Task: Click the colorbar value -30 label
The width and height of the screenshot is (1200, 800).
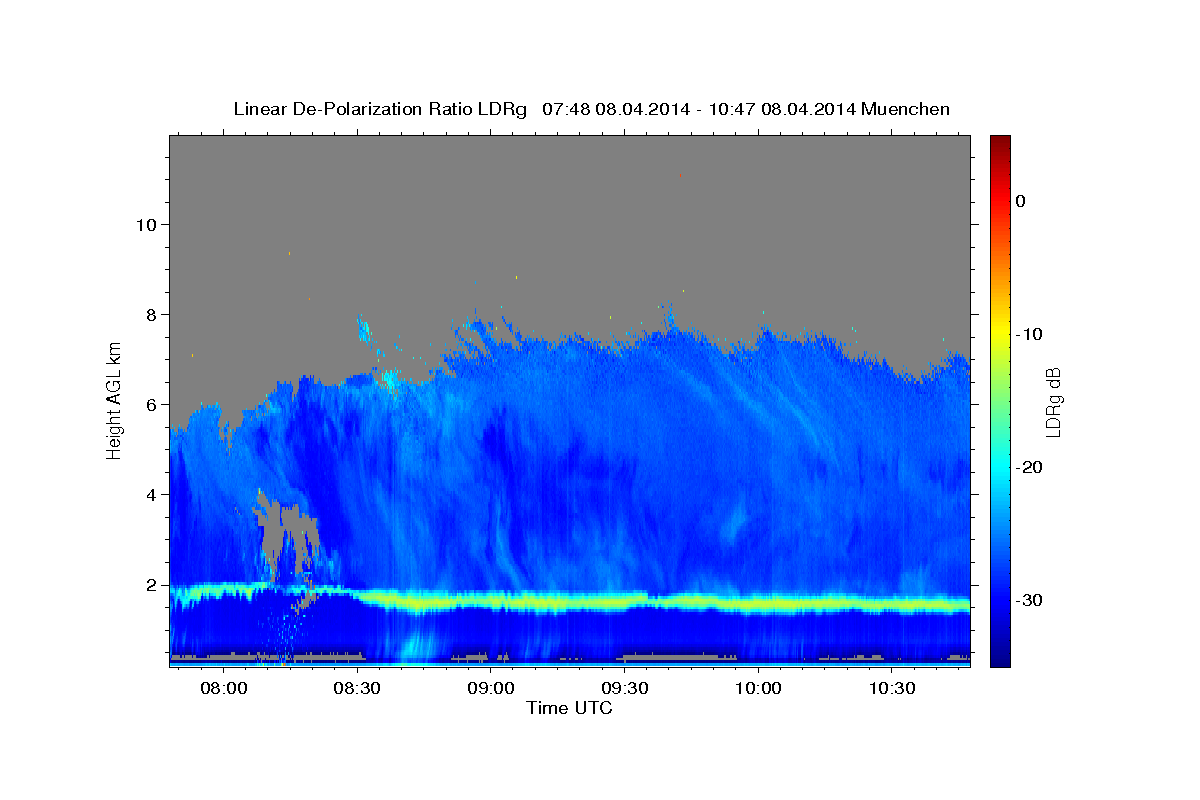Action: coord(1030,600)
